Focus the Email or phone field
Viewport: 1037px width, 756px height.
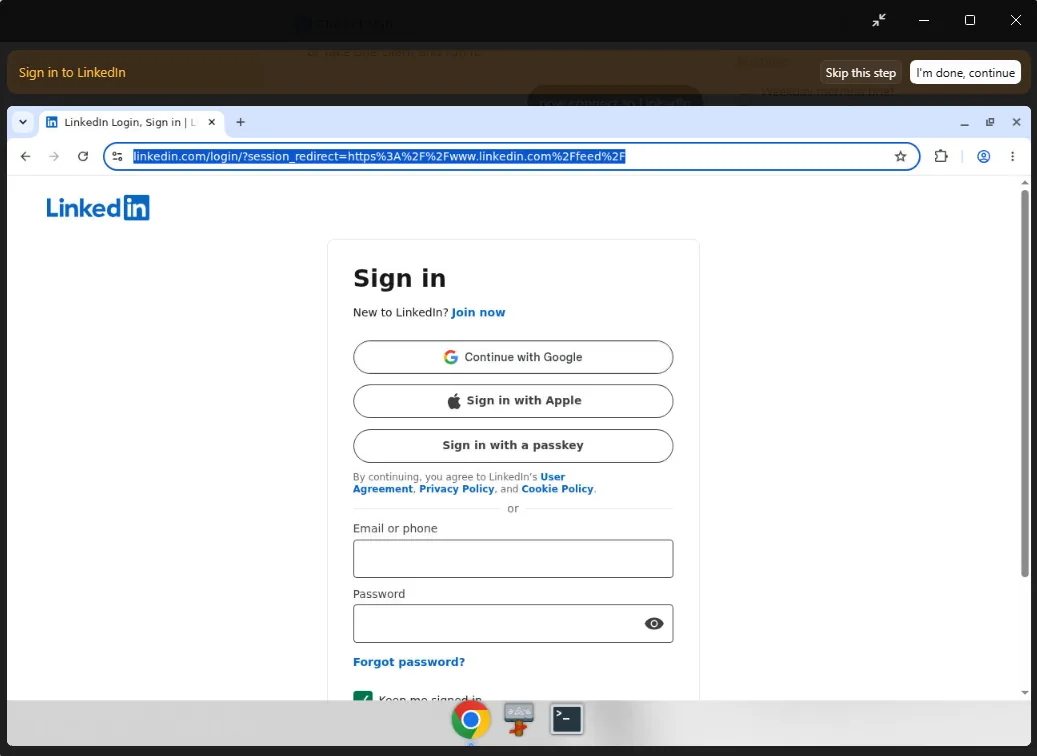[x=513, y=559]
